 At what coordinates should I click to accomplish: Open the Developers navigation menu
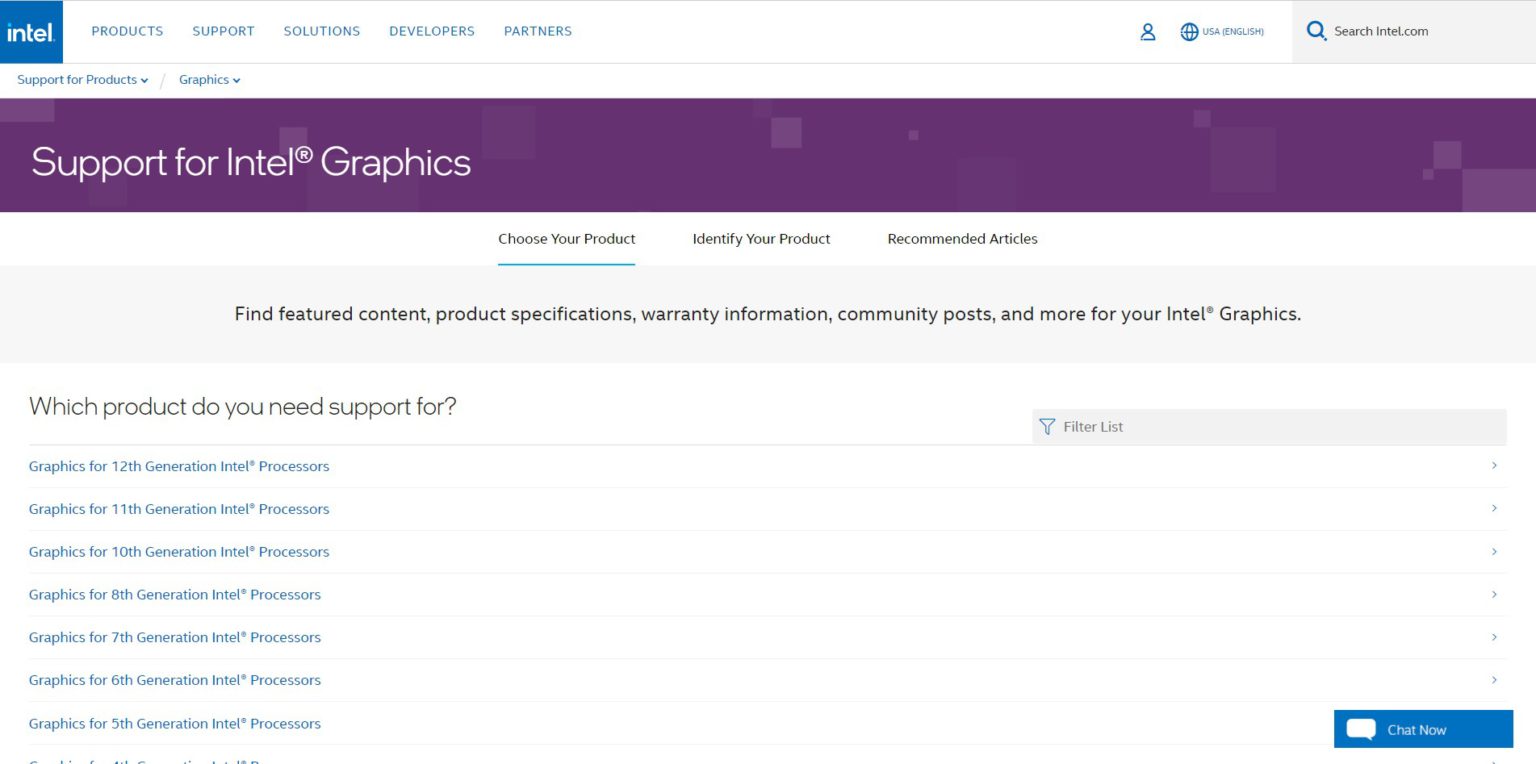431,31
